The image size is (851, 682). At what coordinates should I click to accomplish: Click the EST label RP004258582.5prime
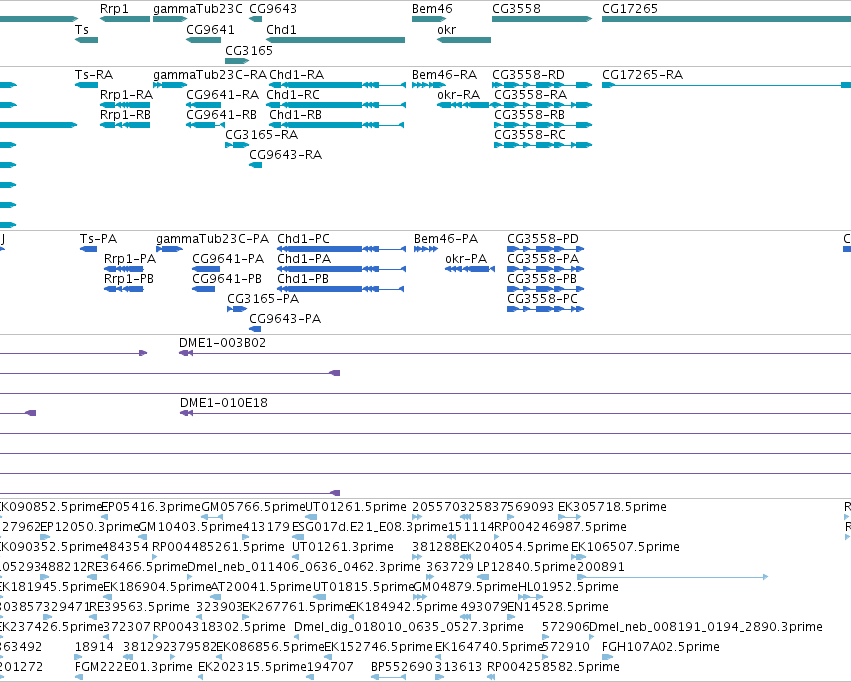[x=553, y=666]
